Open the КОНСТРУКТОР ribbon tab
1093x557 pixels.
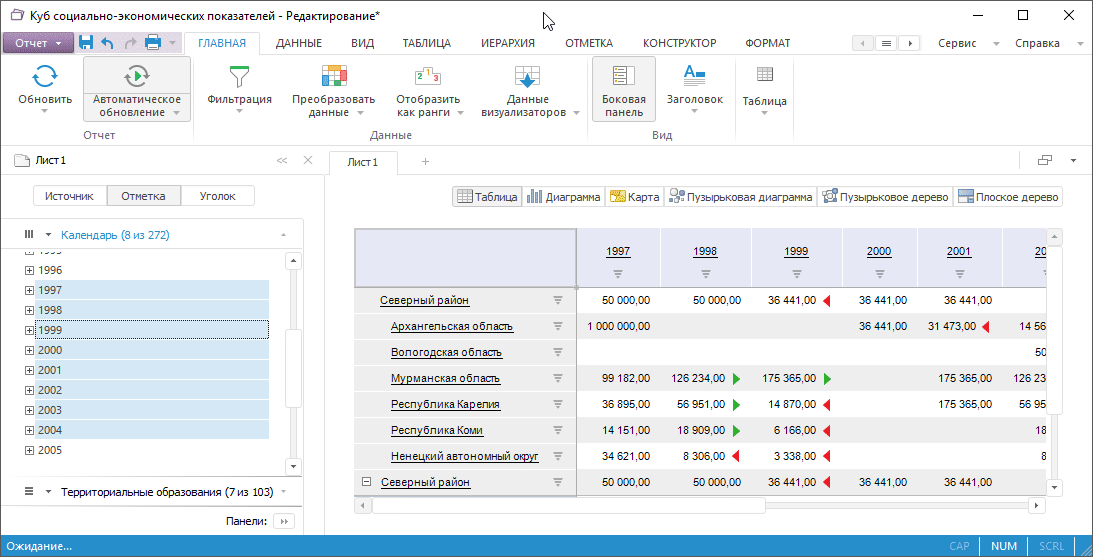[679, 43]
